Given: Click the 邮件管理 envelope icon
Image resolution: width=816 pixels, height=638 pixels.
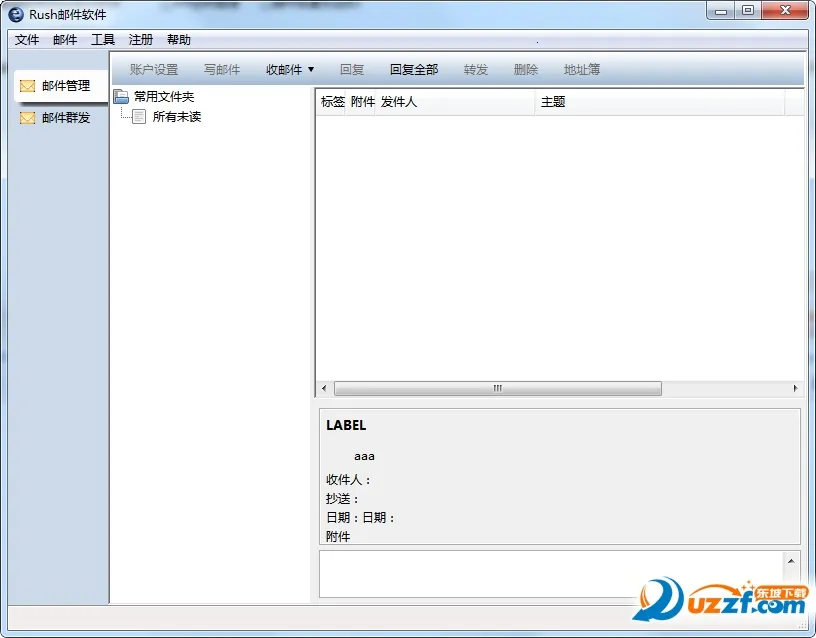Looking at the screenshot, I should [27, 86].
